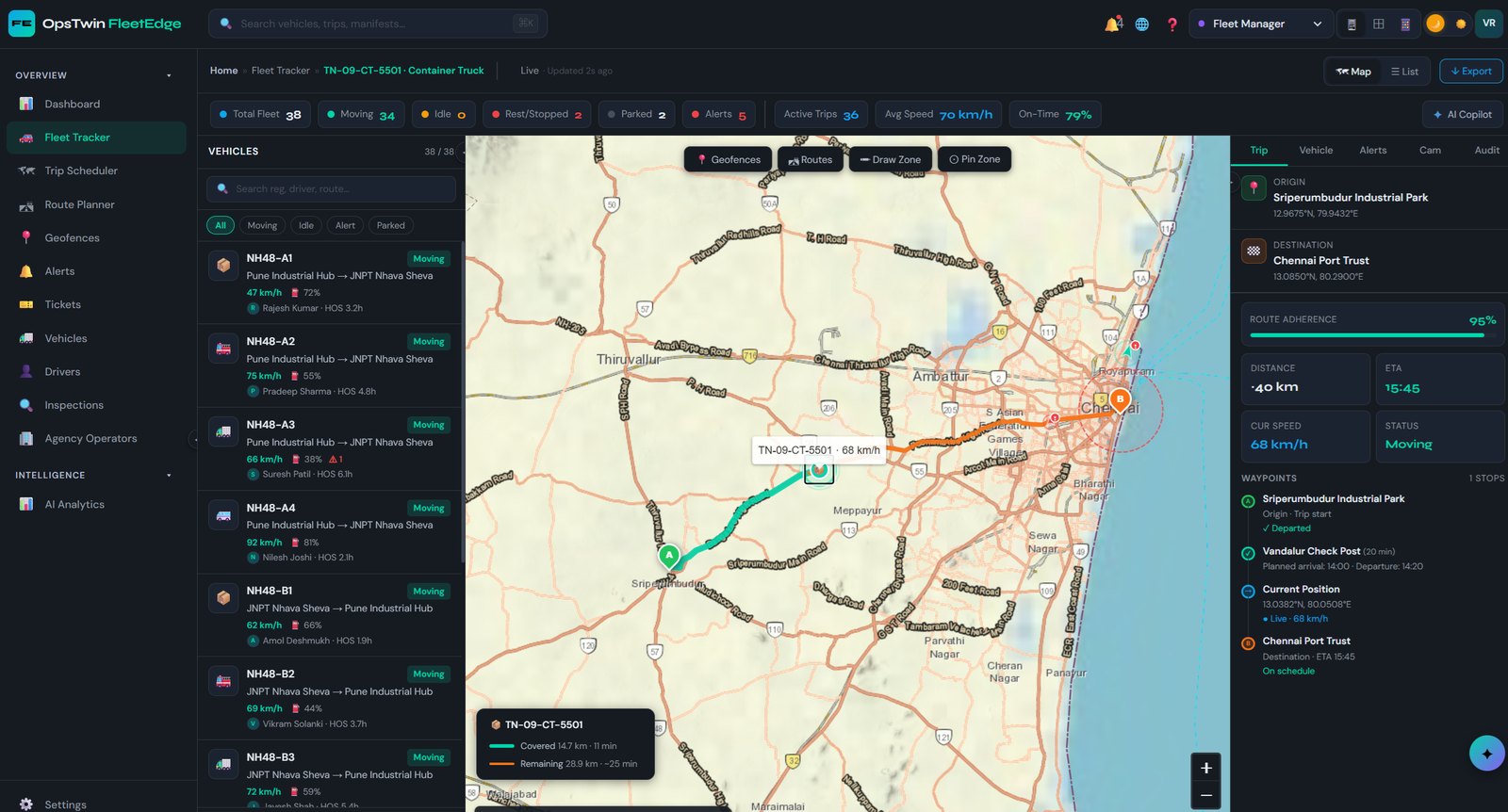The image size is (1508, 812).
Task: Switch to Map view
Action: 1353,72
